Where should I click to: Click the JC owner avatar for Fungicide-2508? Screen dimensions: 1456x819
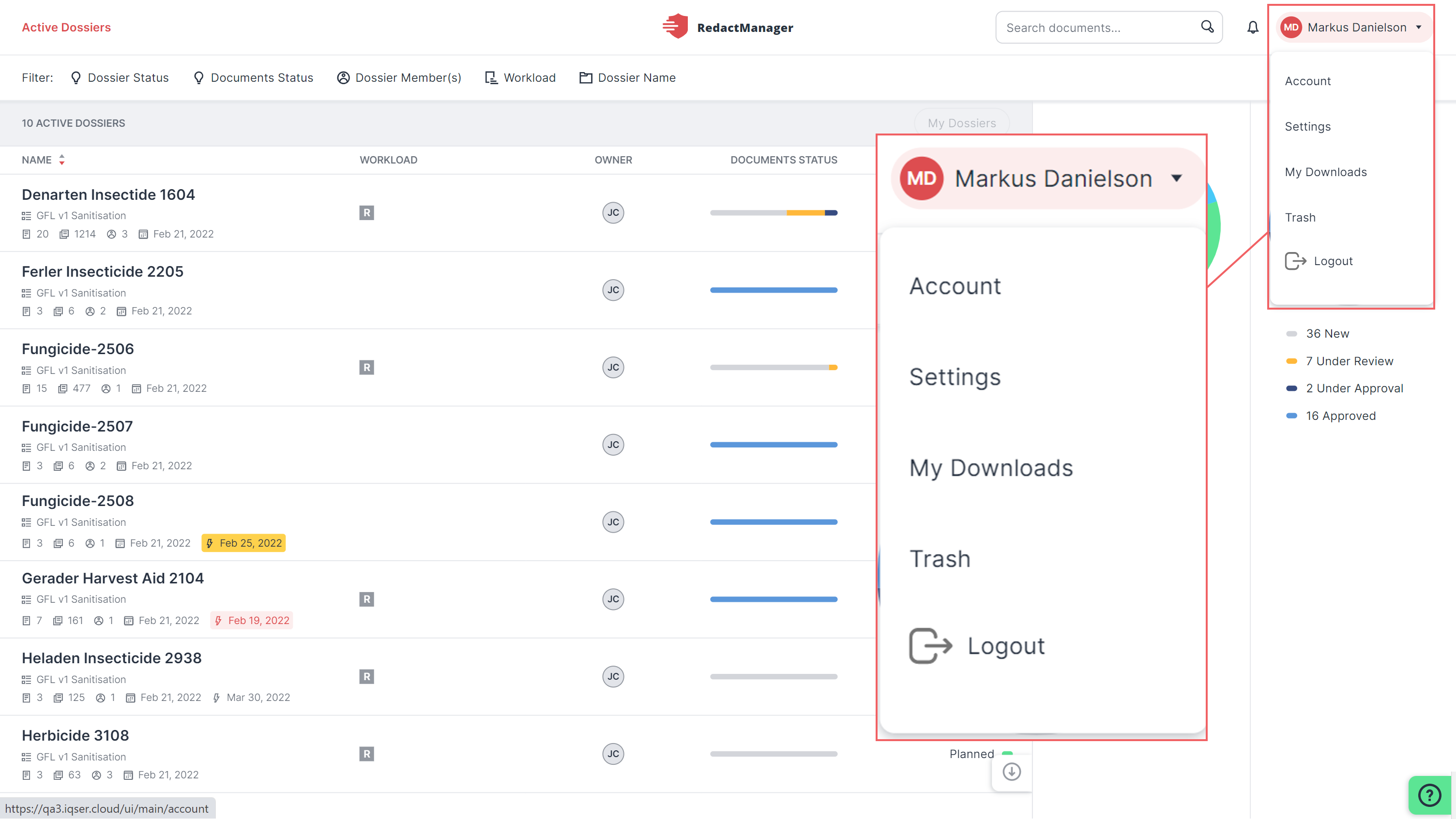click(613, 522)
